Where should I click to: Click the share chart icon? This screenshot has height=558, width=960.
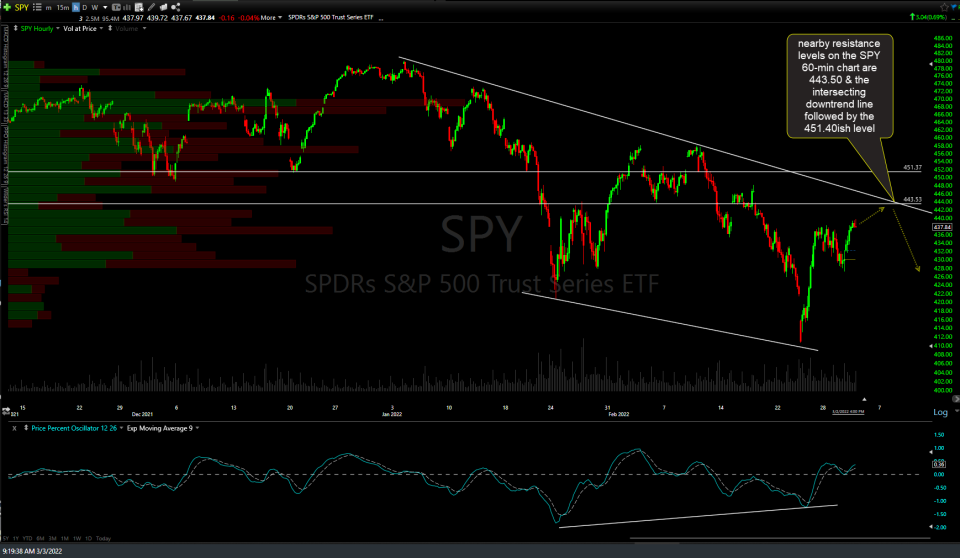click(176, 7)
